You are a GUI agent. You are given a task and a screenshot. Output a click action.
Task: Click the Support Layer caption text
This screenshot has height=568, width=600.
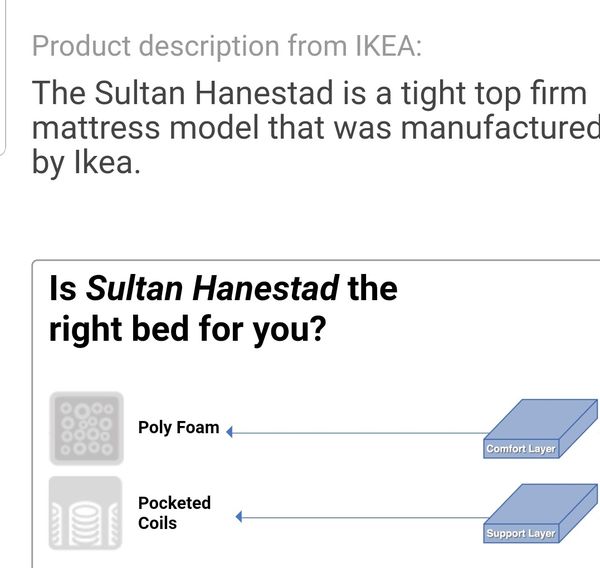point(520,533)
